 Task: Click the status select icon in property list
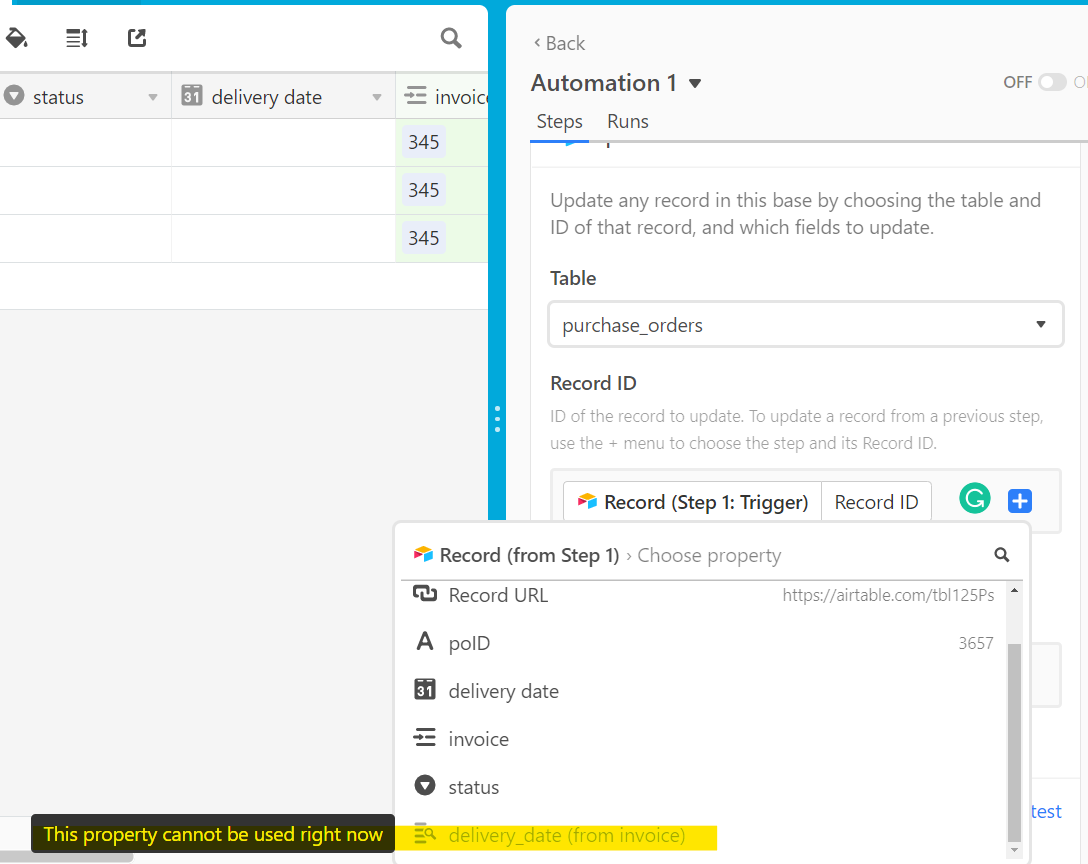point(425,786)
